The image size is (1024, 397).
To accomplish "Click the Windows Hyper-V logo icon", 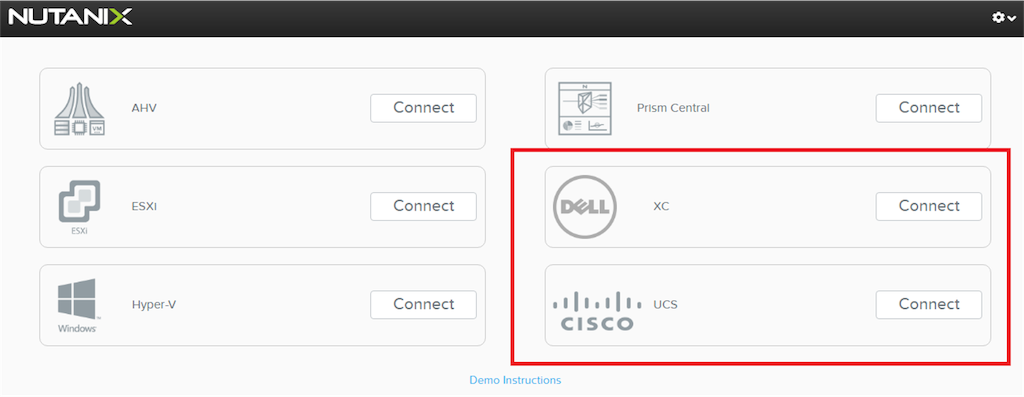I will [77, 306].
